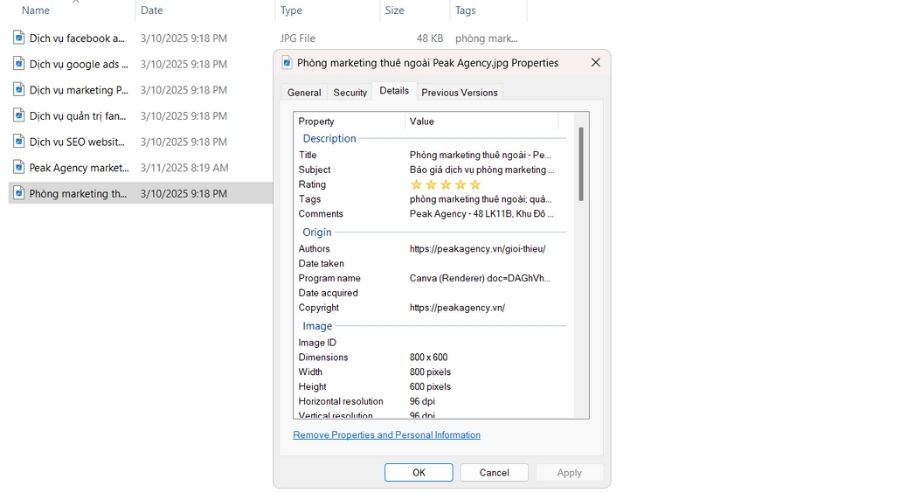Click the Authors value peakagency.vn/gioi-thieu/
Viewport: 900px width, 500px height.
pyautogui.click(x=478, y=249)
